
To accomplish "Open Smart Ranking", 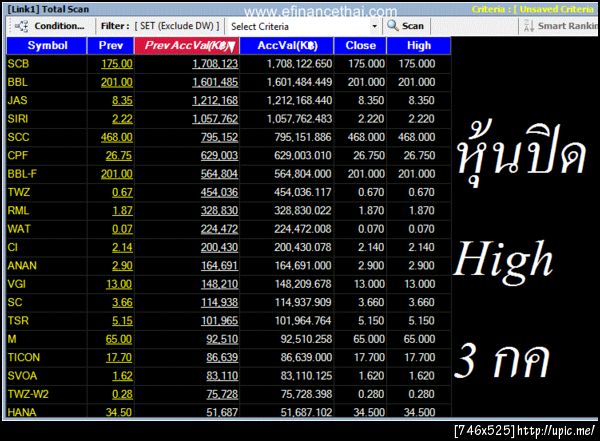I will pos(560,26).
